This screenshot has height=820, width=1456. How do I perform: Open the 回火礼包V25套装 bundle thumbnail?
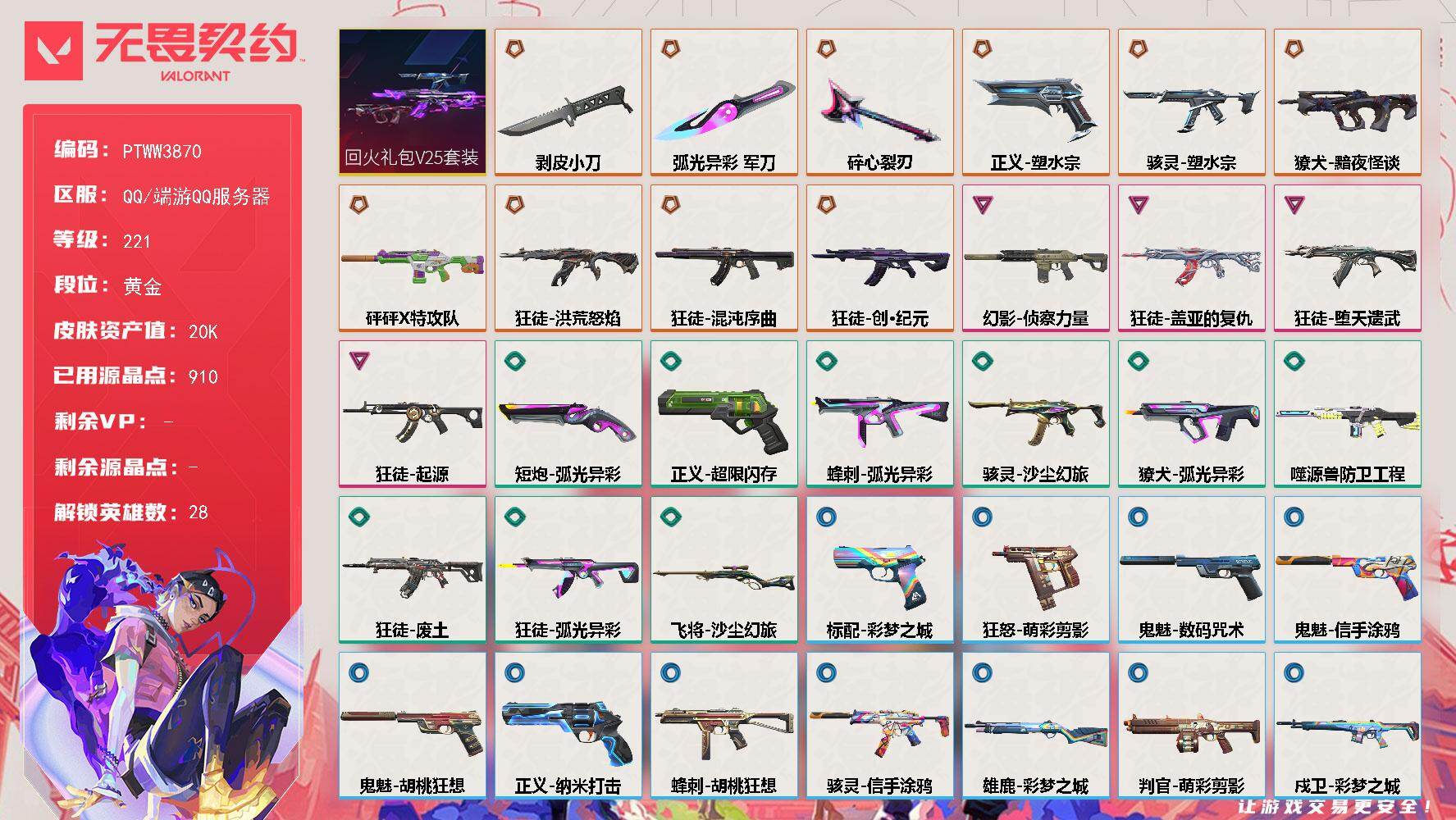point(412,102)
